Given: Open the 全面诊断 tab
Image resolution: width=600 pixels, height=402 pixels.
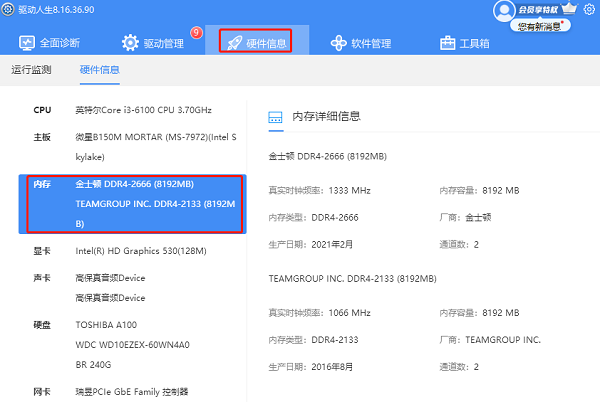Looking at the screenshot, I should (x=49, y=43).
